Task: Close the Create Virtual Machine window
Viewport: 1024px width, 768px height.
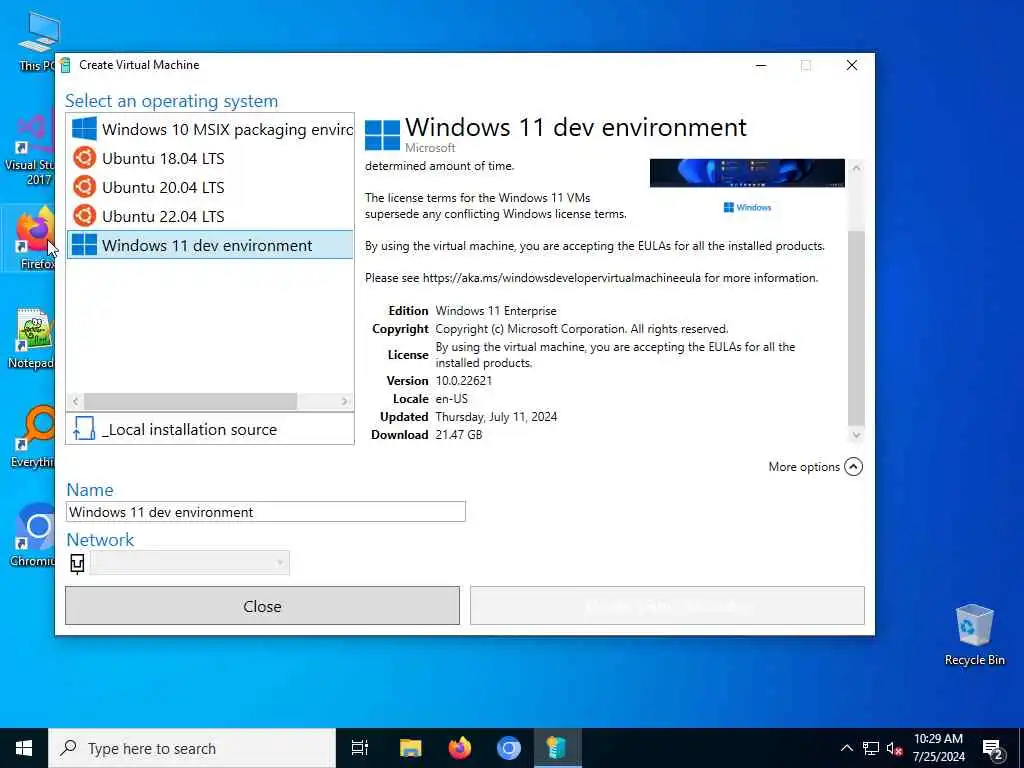Action: [x=852, y=65]
